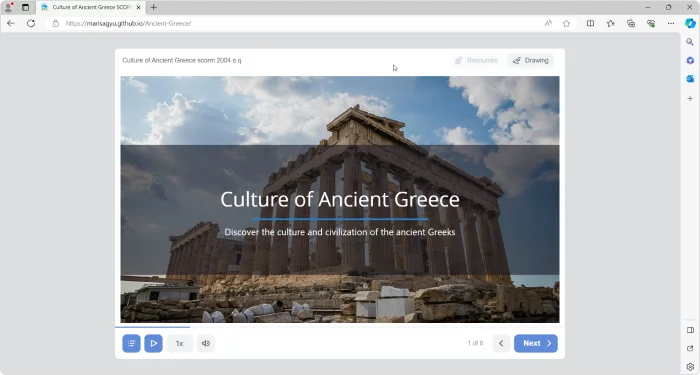Viewport: 700px width, 375px height.
Task: Go to the previous slide arrow
Action: [501, 343]
